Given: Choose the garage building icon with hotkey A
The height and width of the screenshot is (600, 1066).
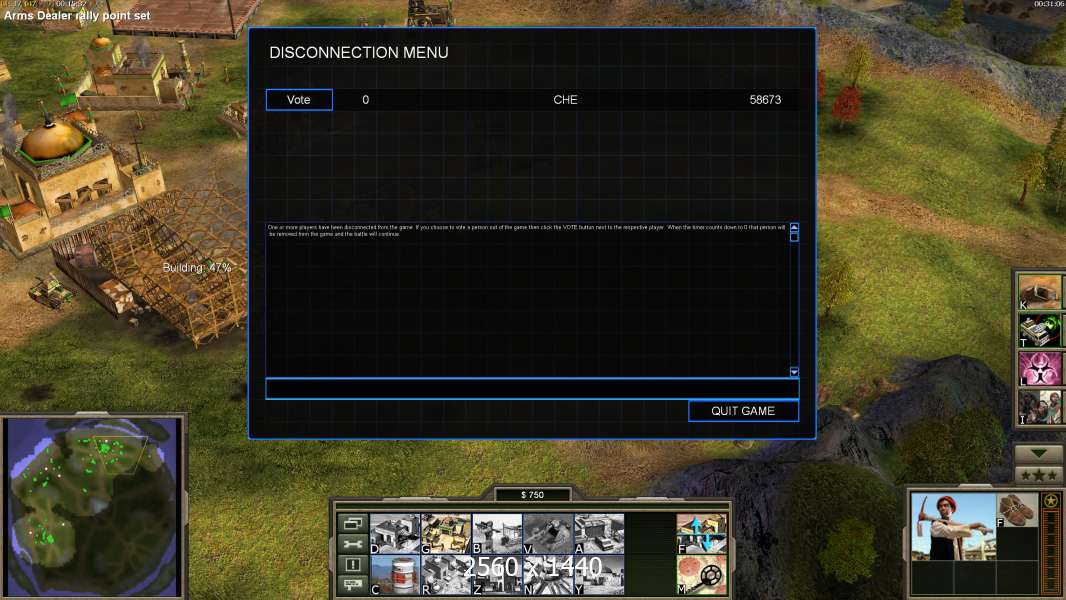Looking at the screenshot, I should pyautogui.click(x=599, y=533).
